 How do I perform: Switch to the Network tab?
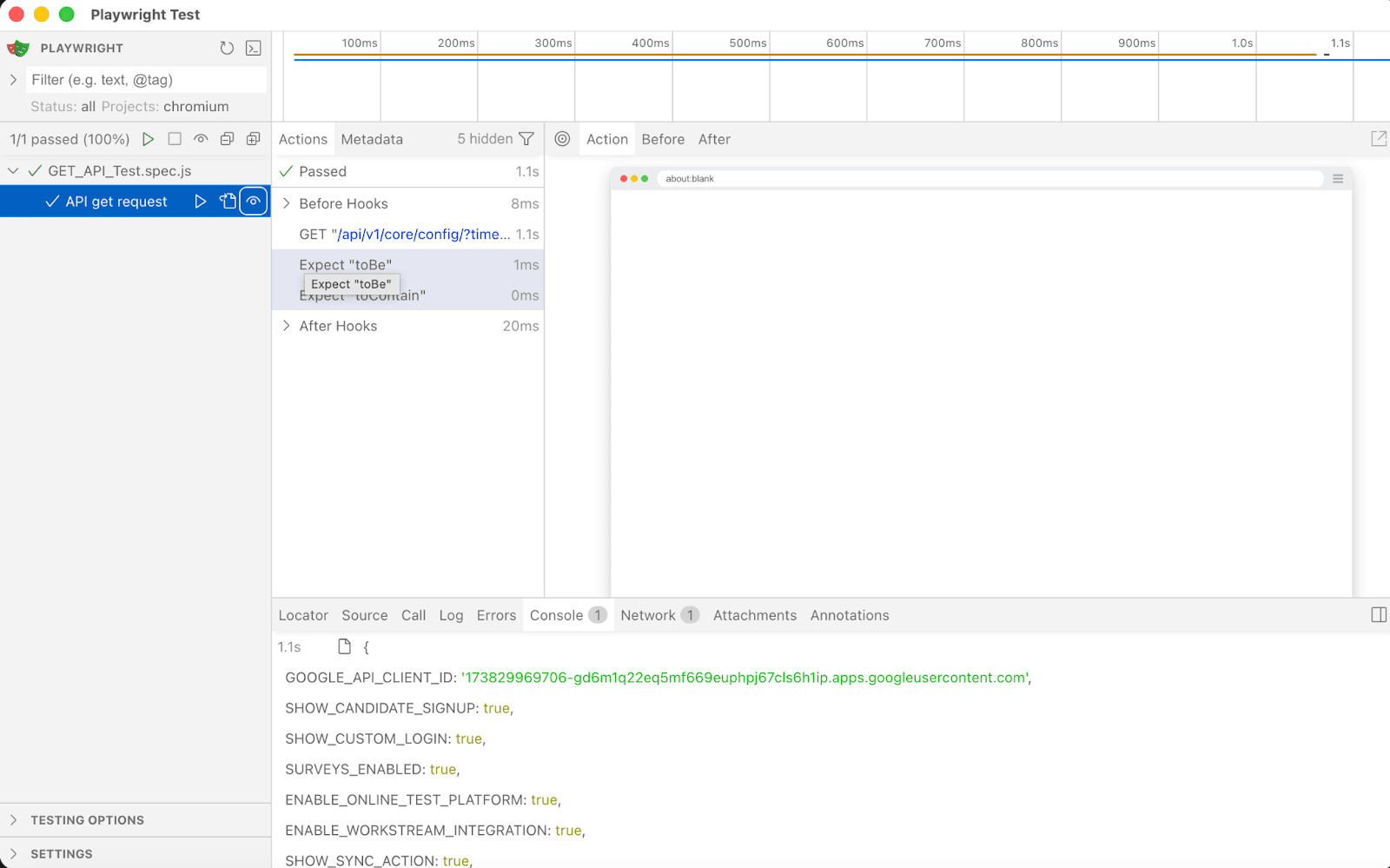click(648, 615)
